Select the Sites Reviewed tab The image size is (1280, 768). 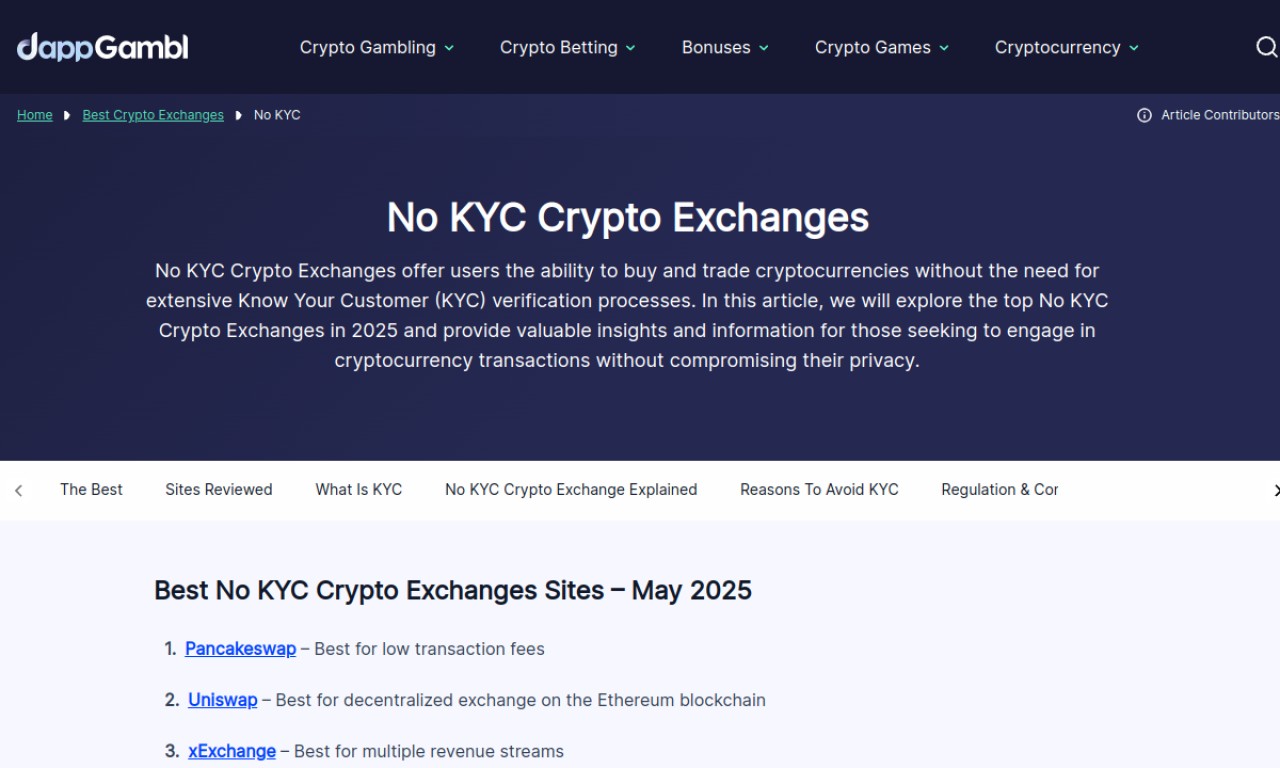(x=219, y=489)
